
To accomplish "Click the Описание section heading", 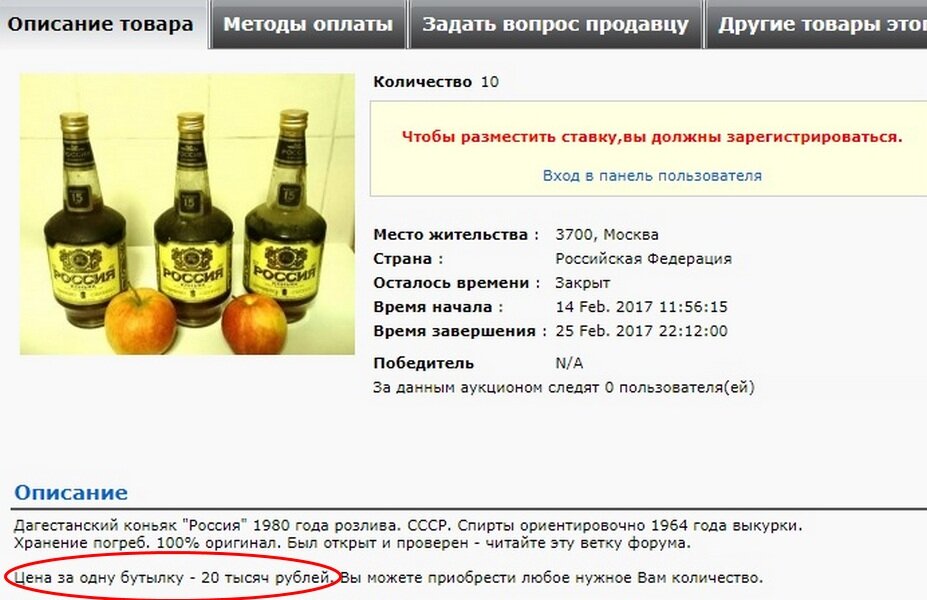I will (x=71, y=492).
